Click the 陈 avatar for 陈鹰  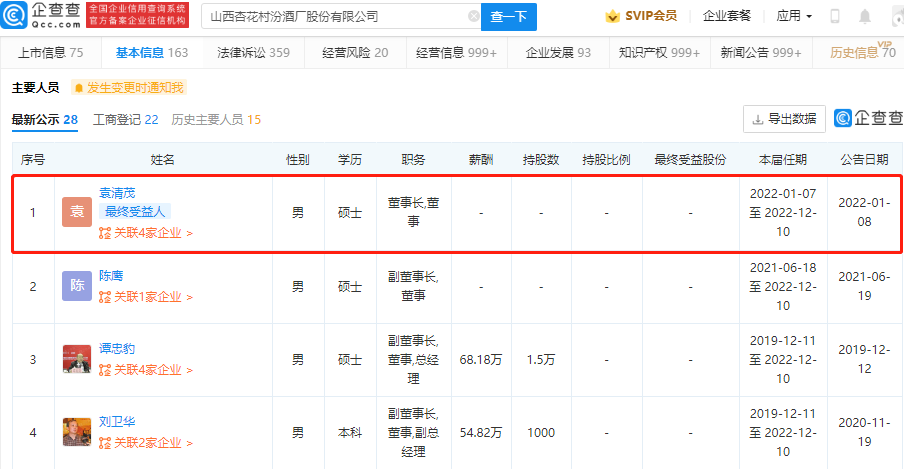(77, 286)
